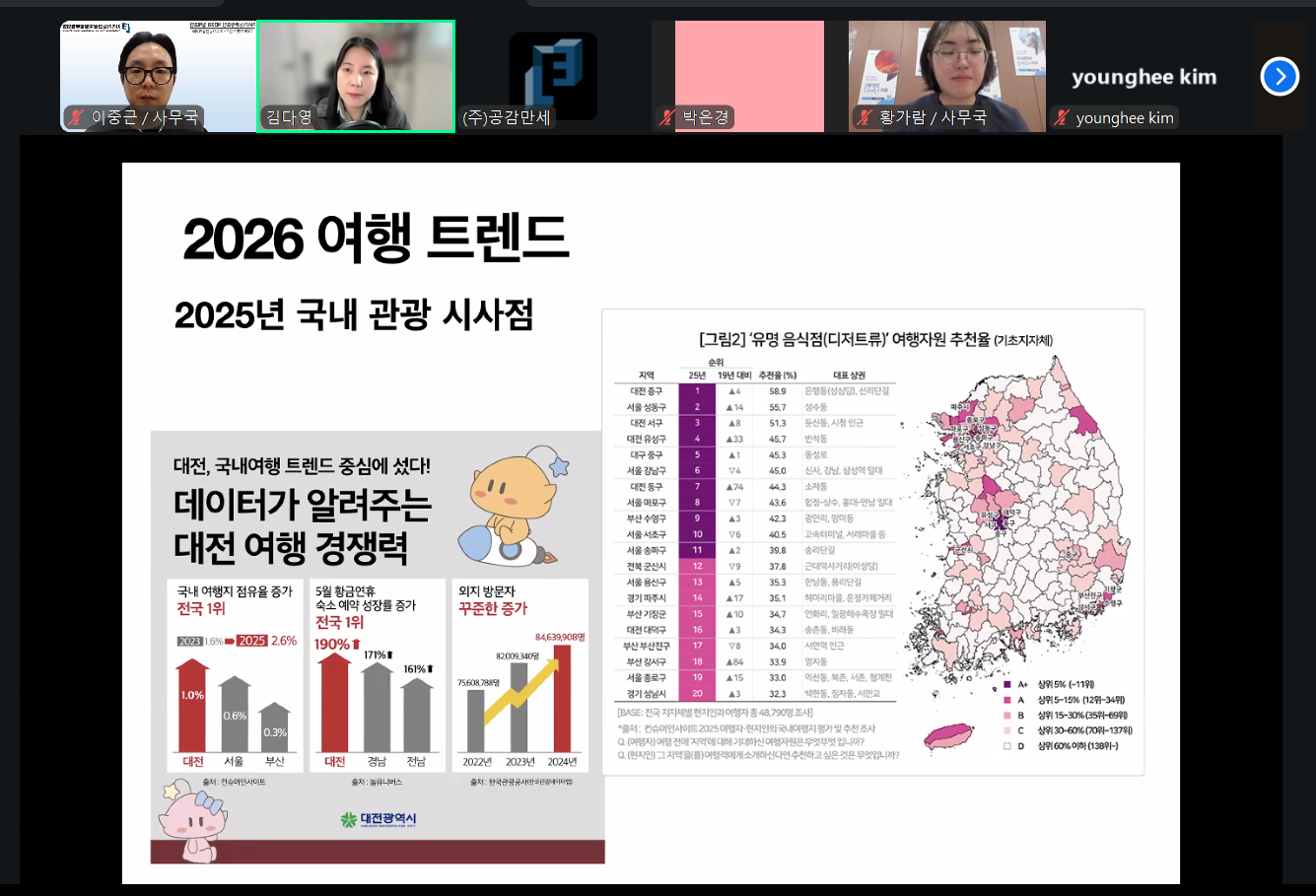Click the '경남' bar label in booking chart
1316x896 pixels.
pos(377,761)
